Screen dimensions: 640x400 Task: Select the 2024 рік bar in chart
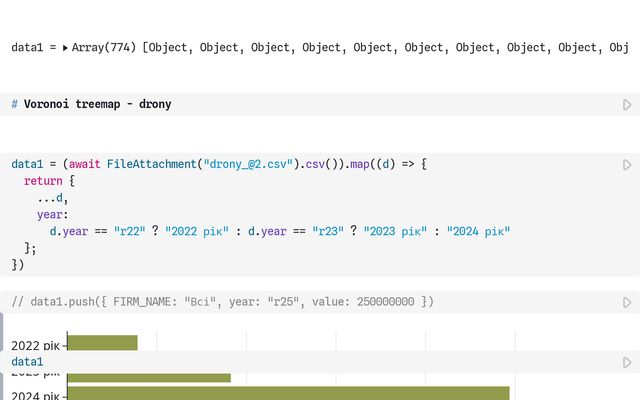tap(288, 394)
